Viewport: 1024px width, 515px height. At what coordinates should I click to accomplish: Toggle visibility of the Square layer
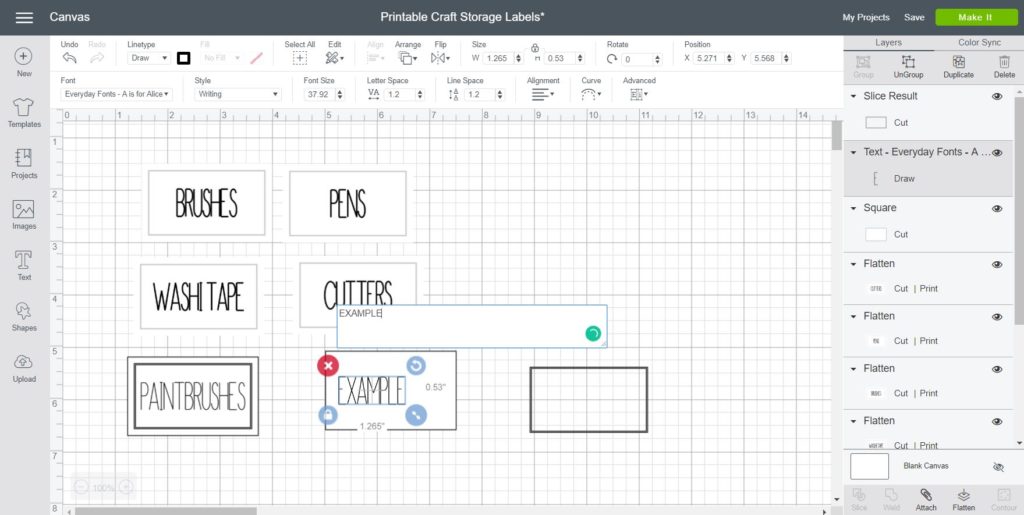click(x=997, y=208)
